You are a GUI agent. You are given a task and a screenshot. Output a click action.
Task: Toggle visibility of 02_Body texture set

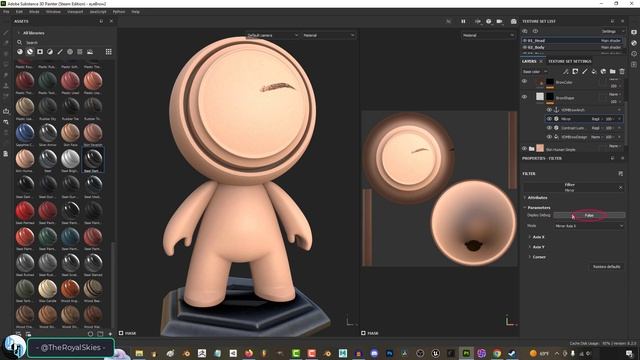point(524,47)
